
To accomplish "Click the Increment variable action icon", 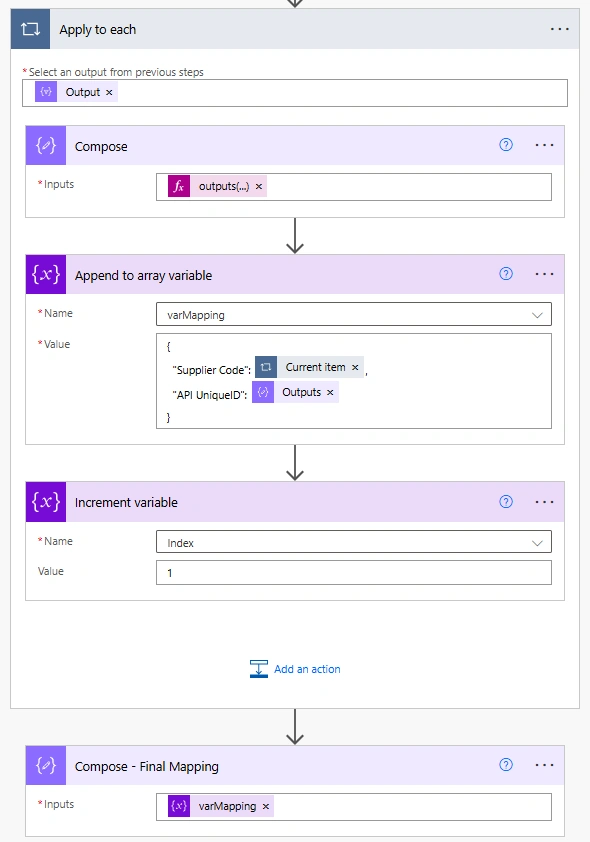I will (46, 502).
